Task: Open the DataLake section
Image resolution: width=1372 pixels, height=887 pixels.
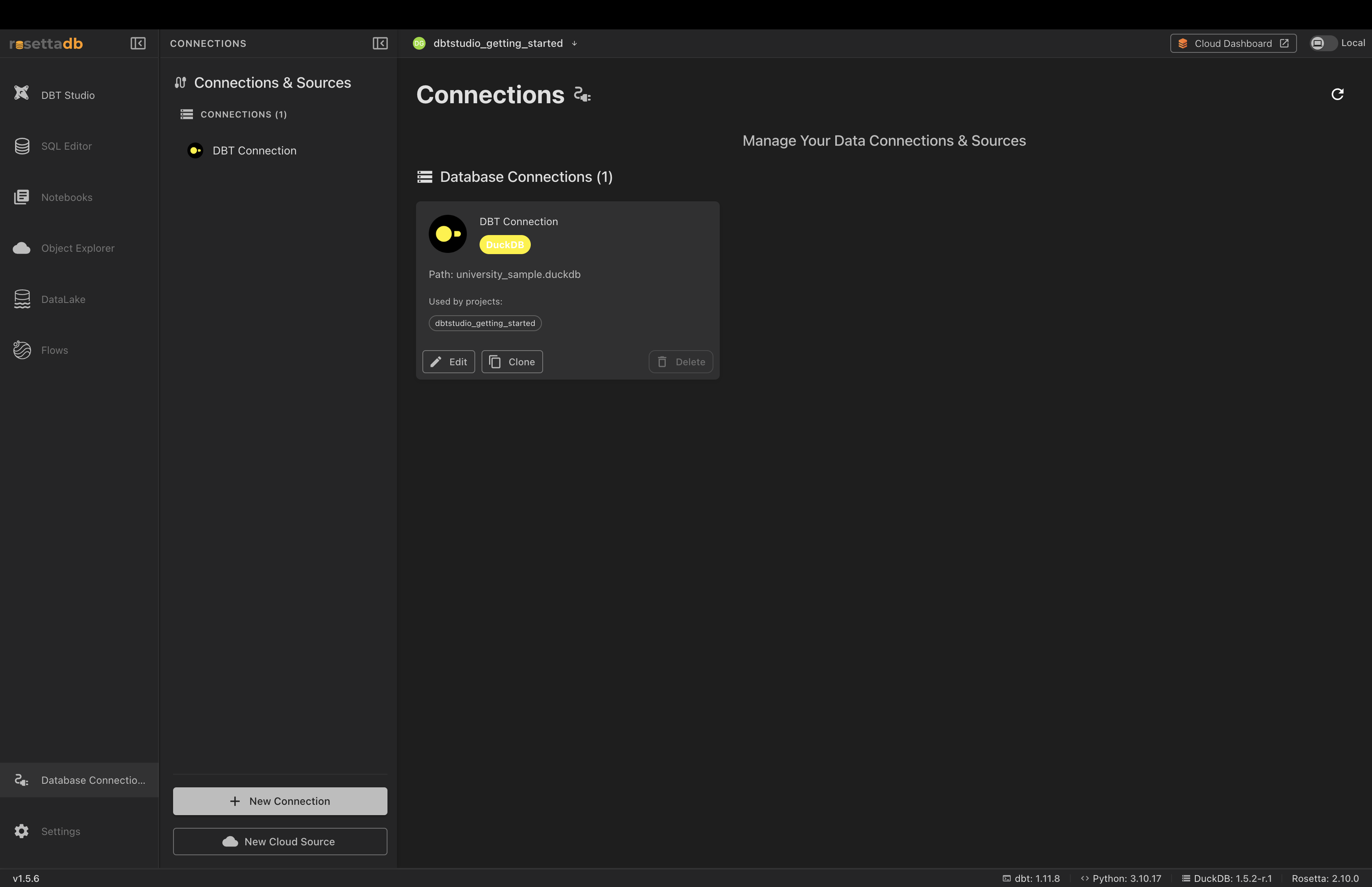Action: [x=79, y=299]
